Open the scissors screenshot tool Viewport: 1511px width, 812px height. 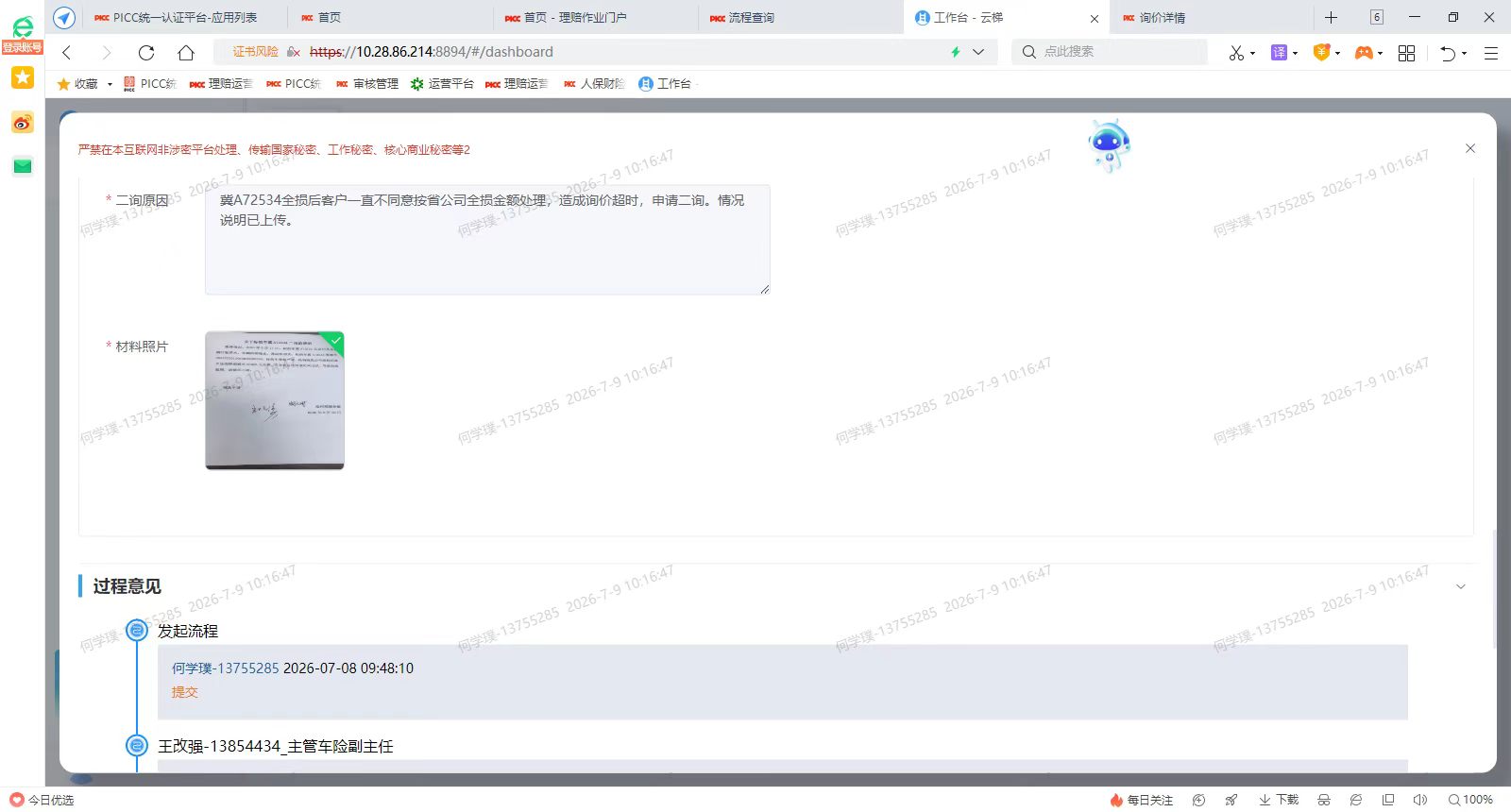pyautogui.click(x=1236, y=53)
